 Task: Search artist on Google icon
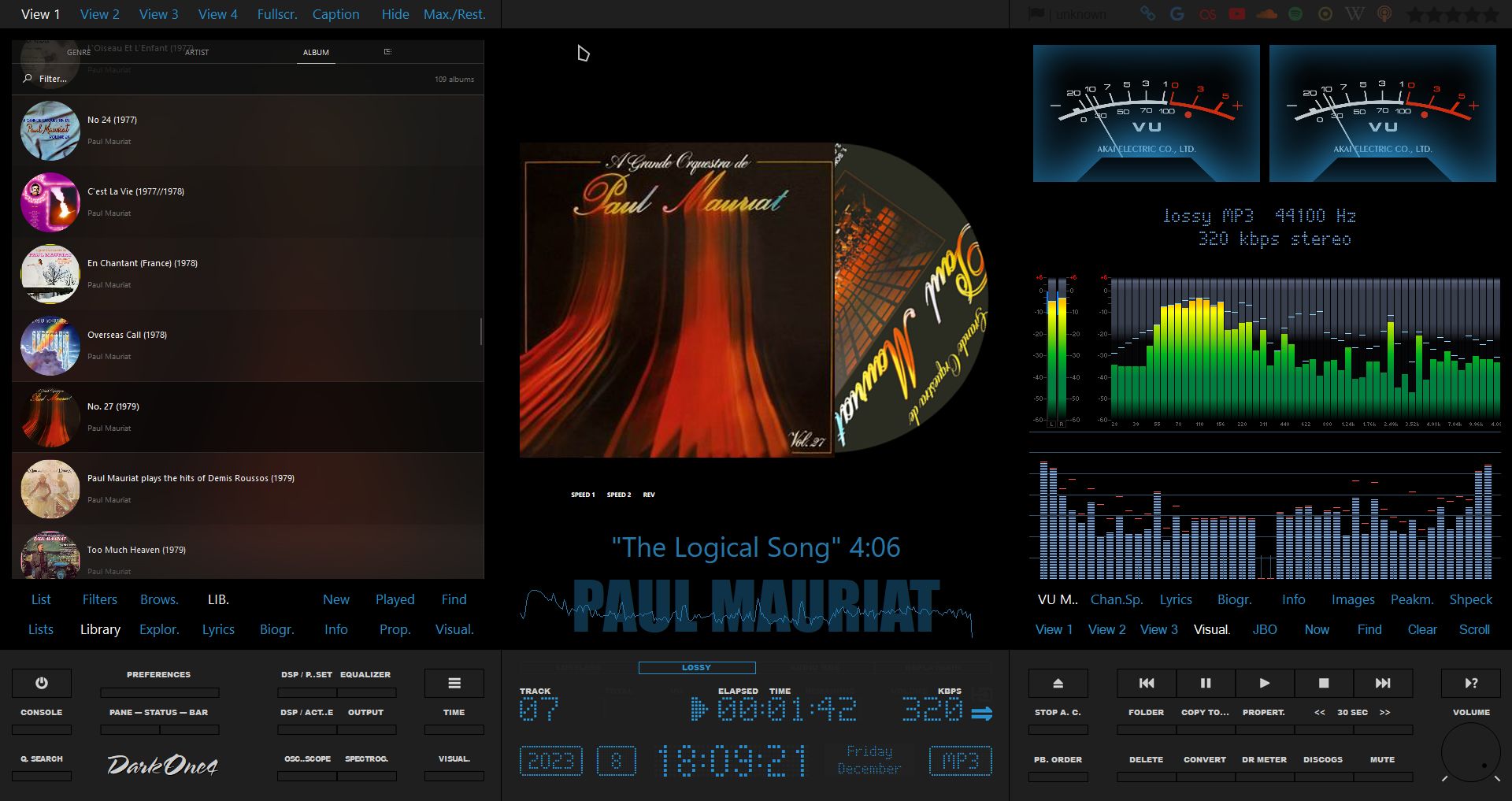1177,14
